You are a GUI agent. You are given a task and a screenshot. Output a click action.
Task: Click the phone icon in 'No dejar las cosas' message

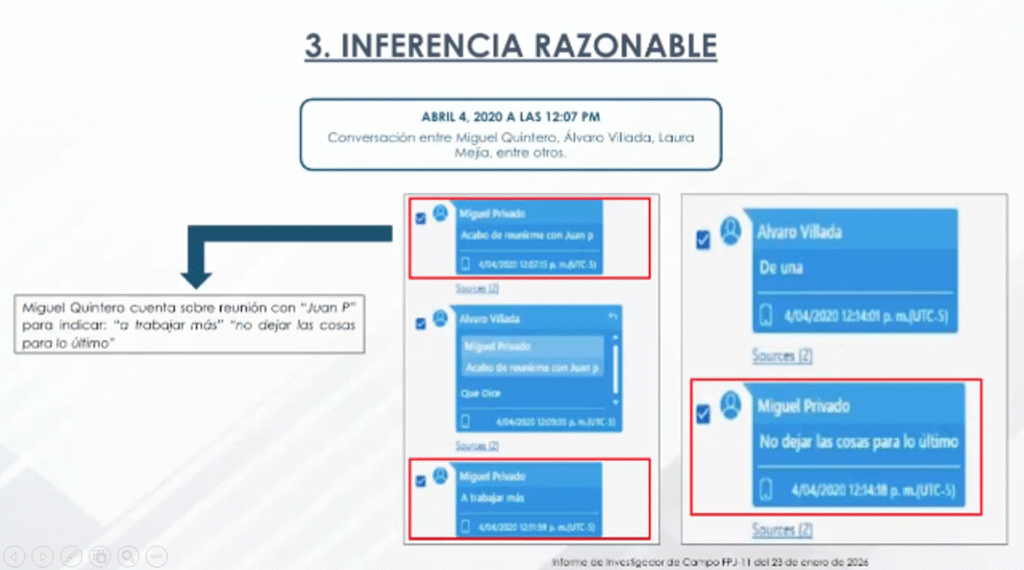pos(766,490)
